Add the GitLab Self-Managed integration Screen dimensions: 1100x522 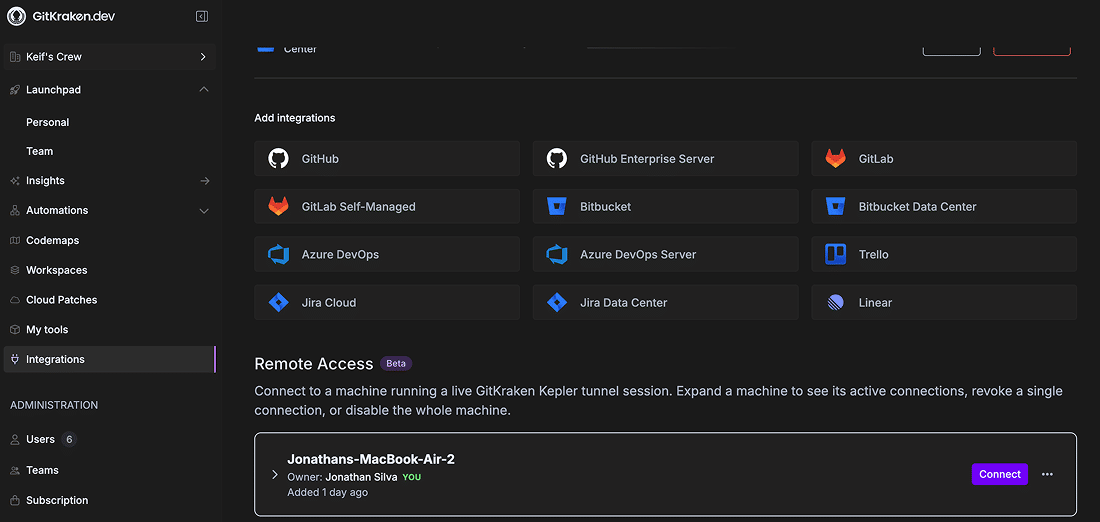(x=387, y=206)
